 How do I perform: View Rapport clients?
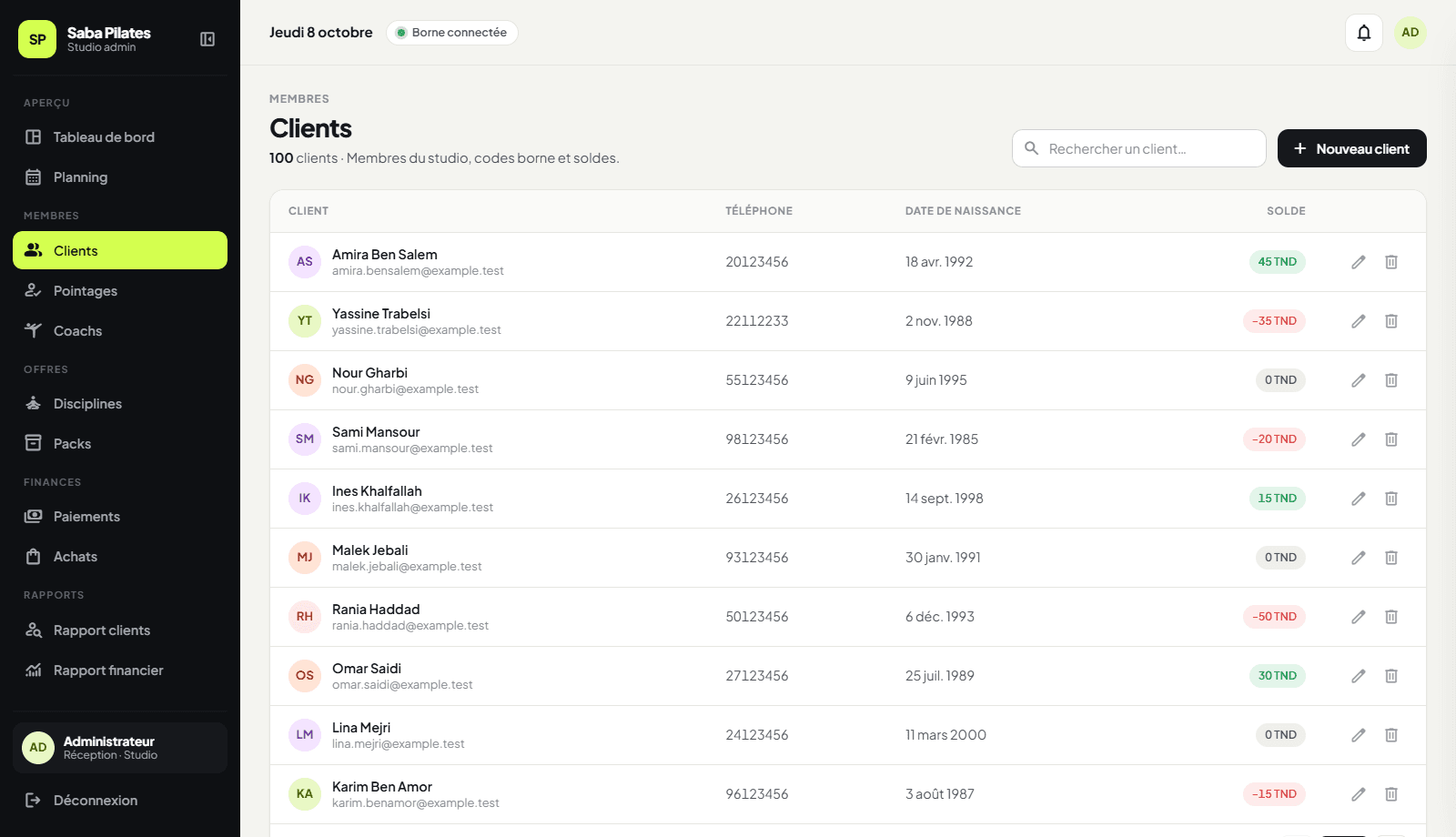click(120, 630)
